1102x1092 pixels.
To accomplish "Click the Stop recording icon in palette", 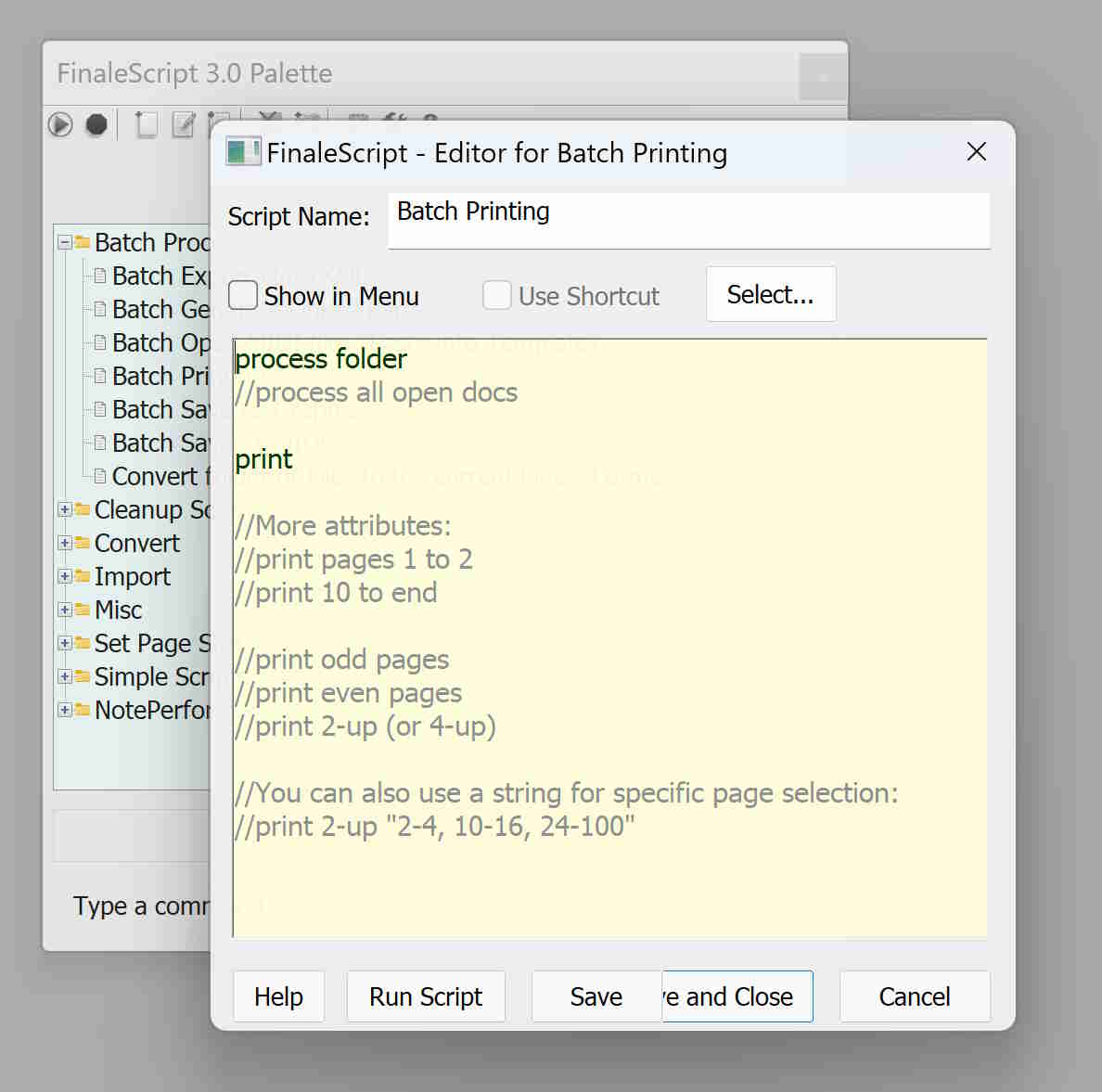I will click(x=96, y=124).
